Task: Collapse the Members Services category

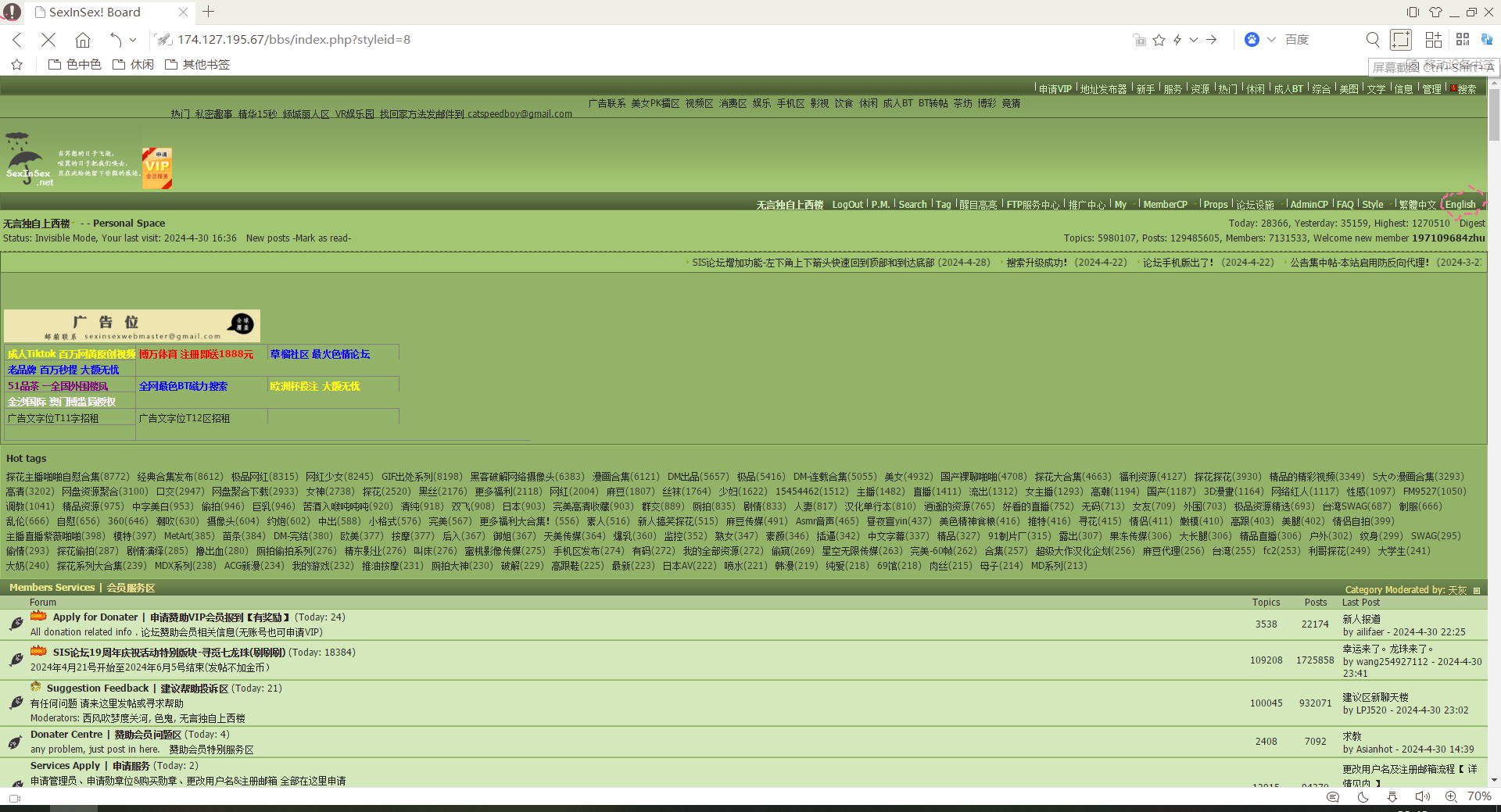Action: click(1477, 591)
